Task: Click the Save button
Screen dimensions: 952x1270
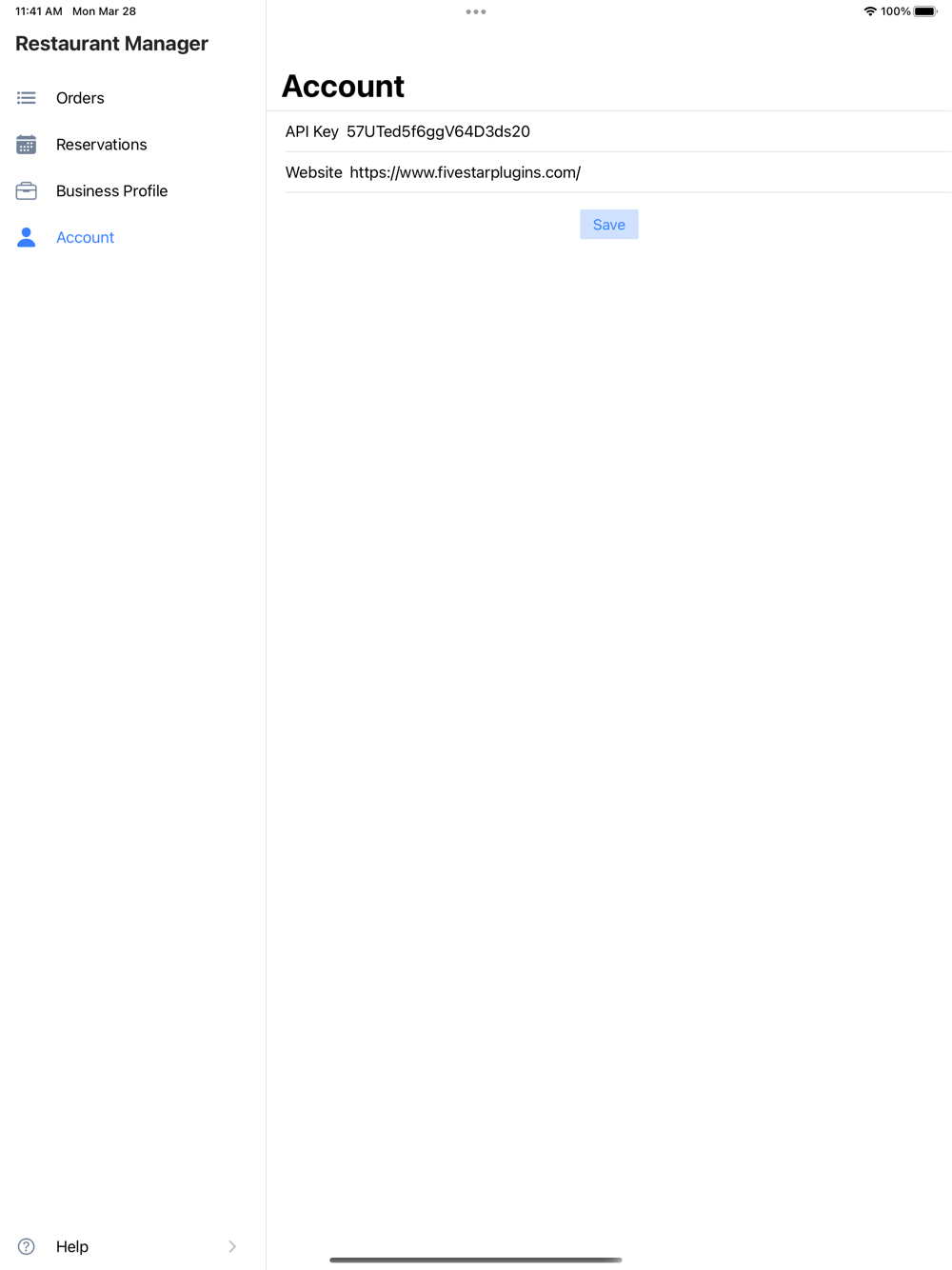Action: [x=609, y=225]
